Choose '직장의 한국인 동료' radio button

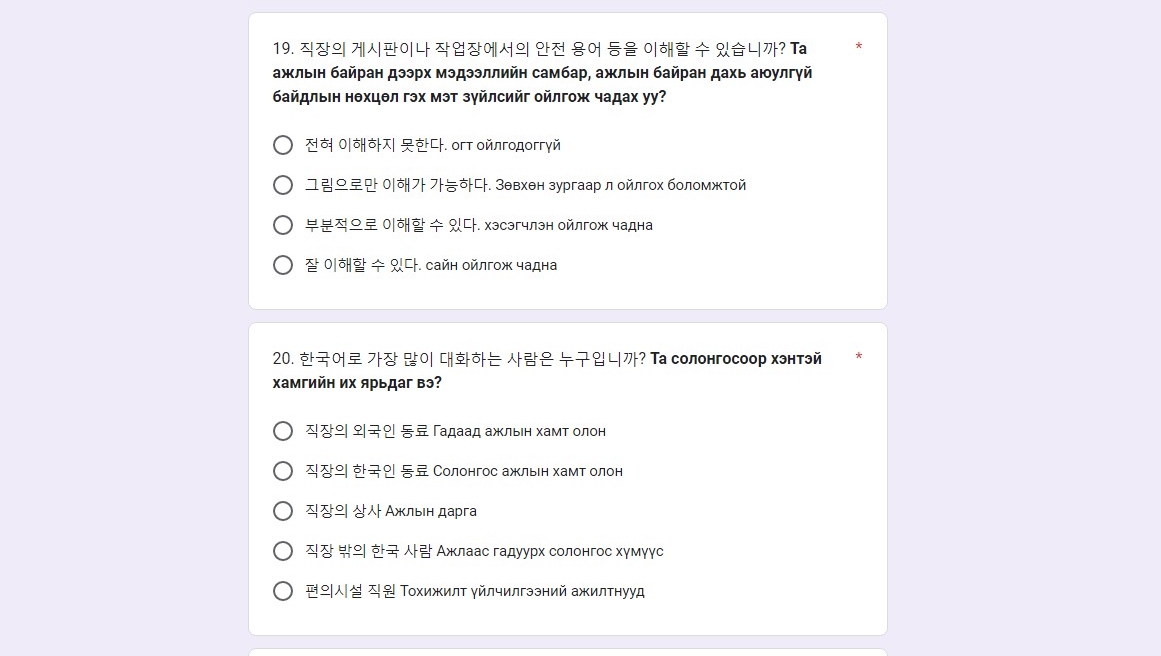[283, 471]
